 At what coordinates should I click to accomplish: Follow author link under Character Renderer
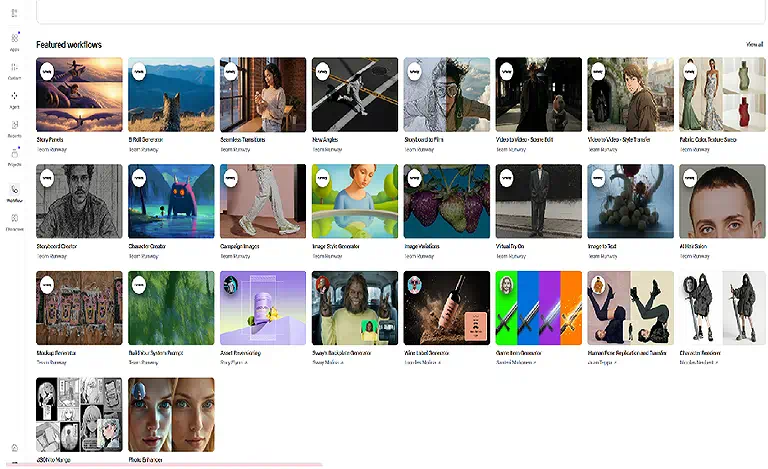click(x=699, y=363)
